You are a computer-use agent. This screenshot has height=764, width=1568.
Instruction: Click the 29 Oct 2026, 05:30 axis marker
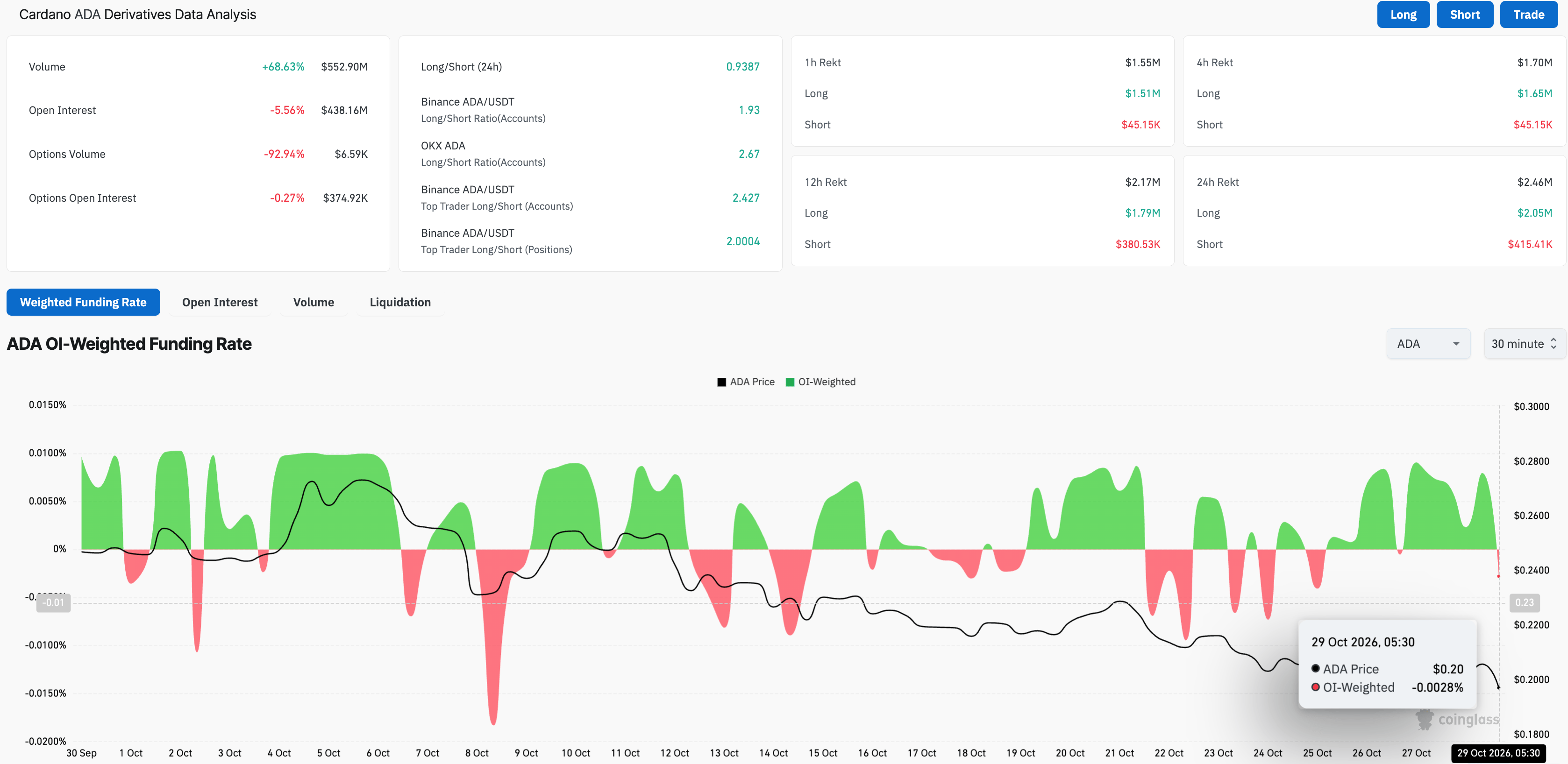point(1498,753)
